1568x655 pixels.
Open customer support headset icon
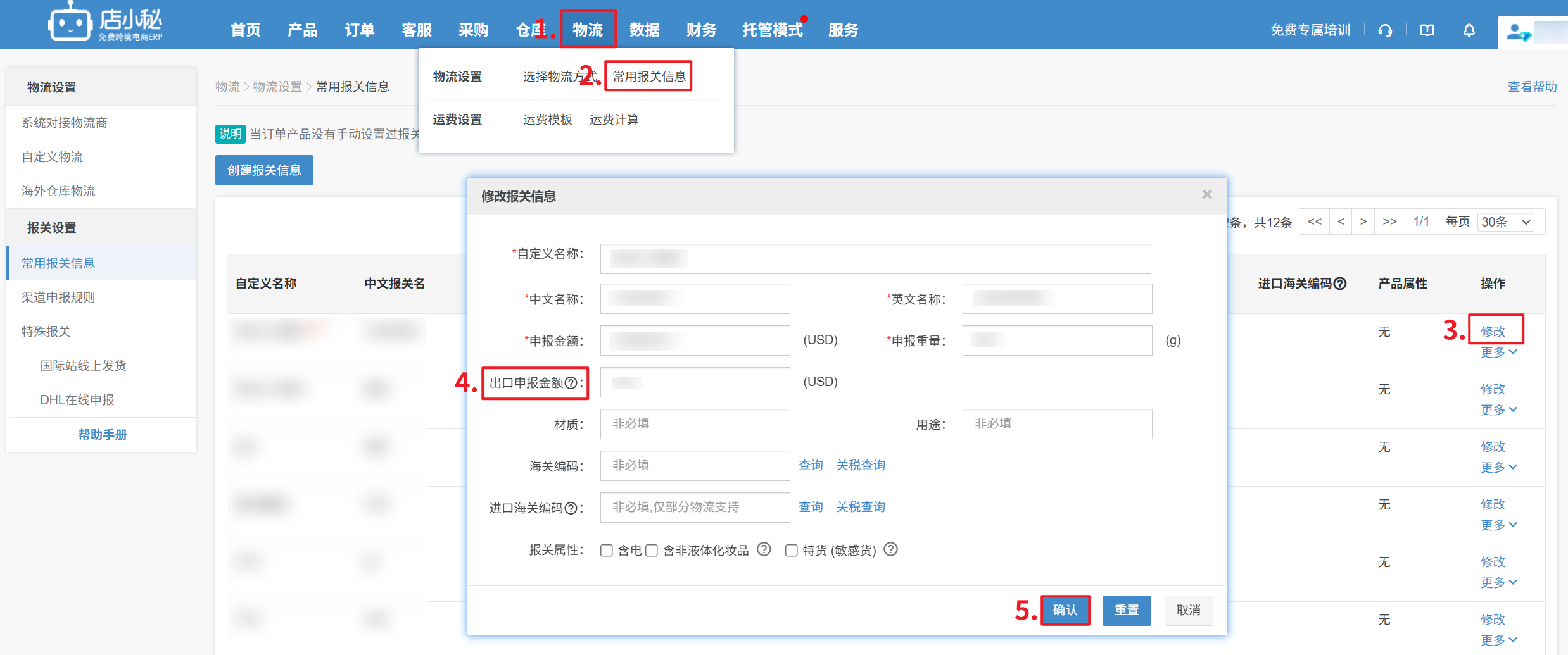1385,30
